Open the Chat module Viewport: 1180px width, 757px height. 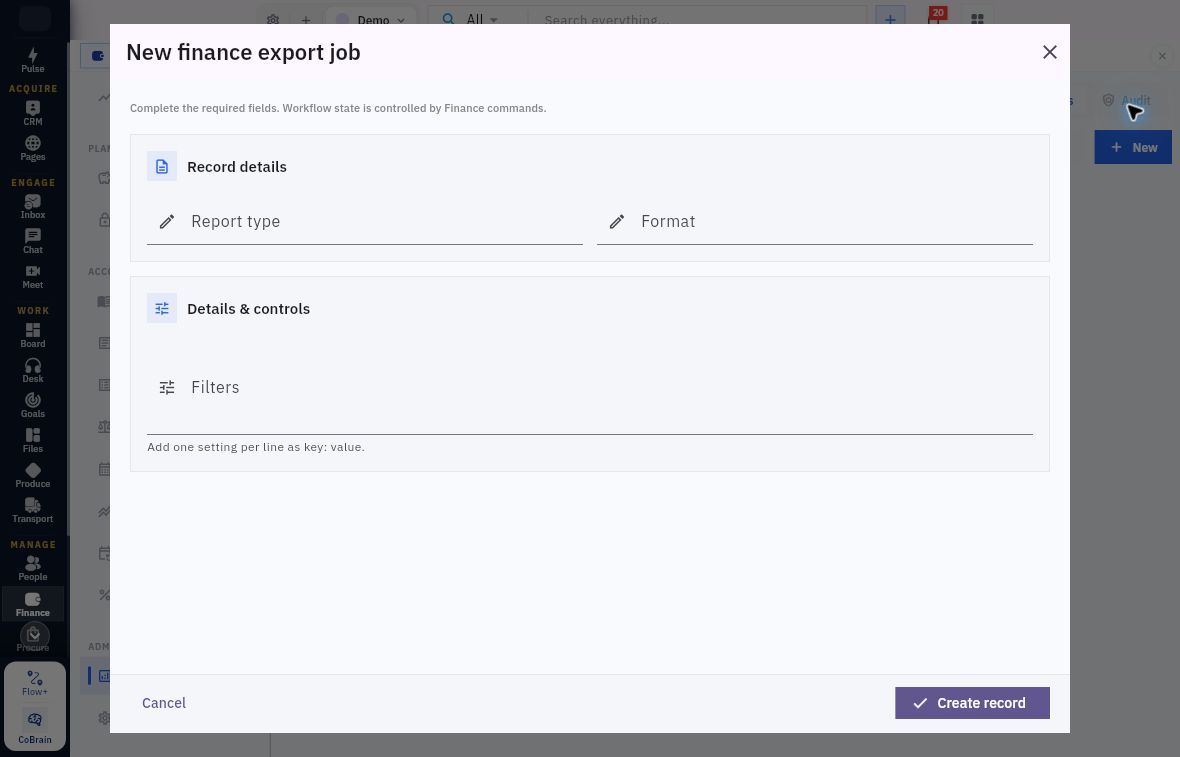coord(32,242)
